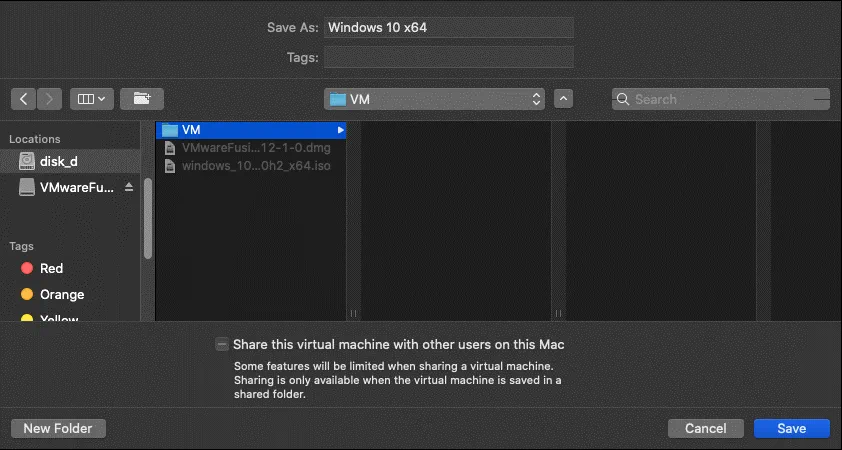Click the windows_10 iso file icon
The image size is (842, 450).
point(169,166)
